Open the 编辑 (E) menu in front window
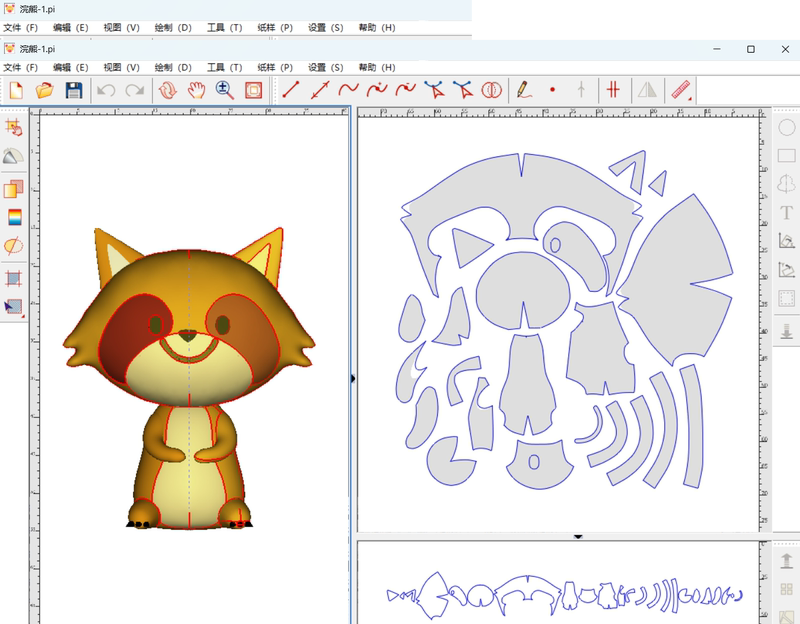The image size is (800, 624). 71,67
